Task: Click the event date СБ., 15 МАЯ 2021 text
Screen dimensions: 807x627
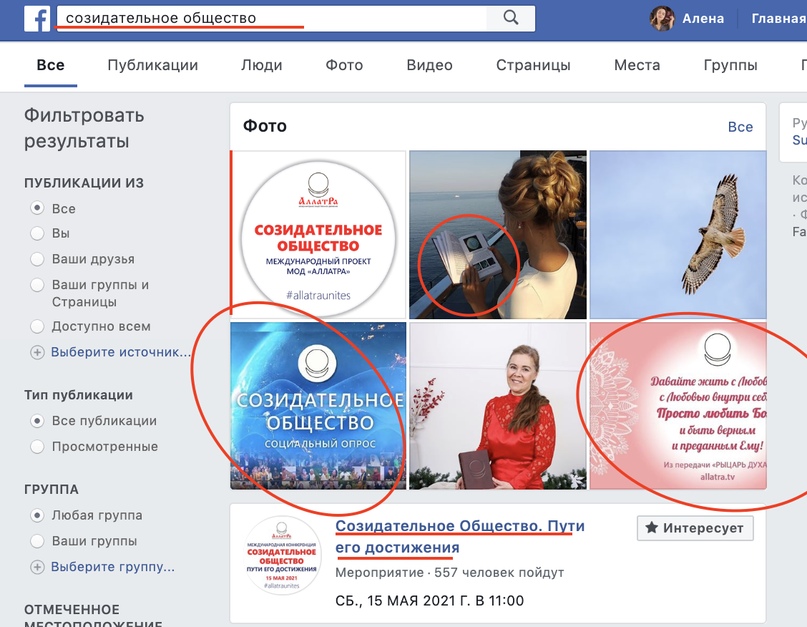Action: coord(429,601)
